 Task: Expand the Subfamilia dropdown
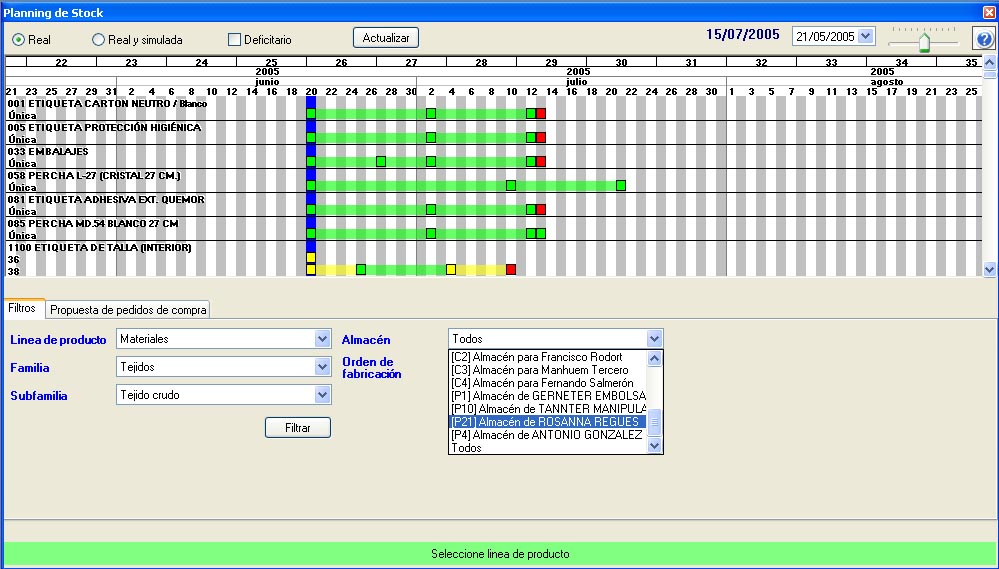322,395
